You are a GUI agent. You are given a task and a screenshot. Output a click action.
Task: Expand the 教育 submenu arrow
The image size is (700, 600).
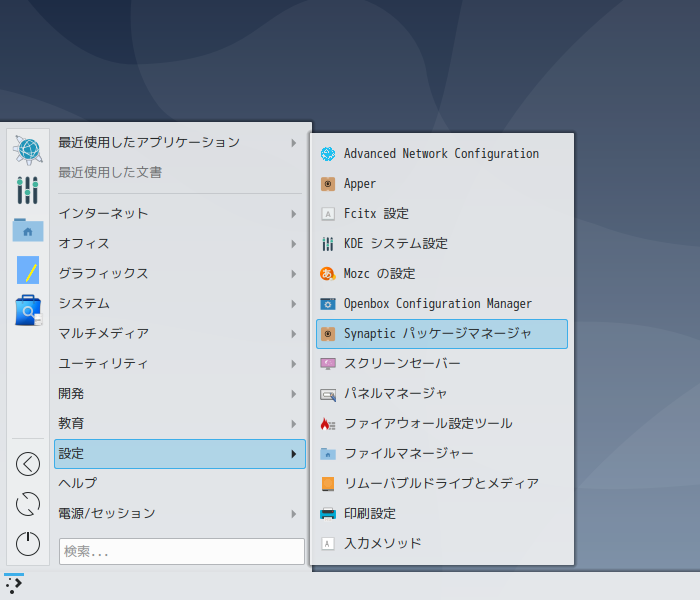coord(294,424)
